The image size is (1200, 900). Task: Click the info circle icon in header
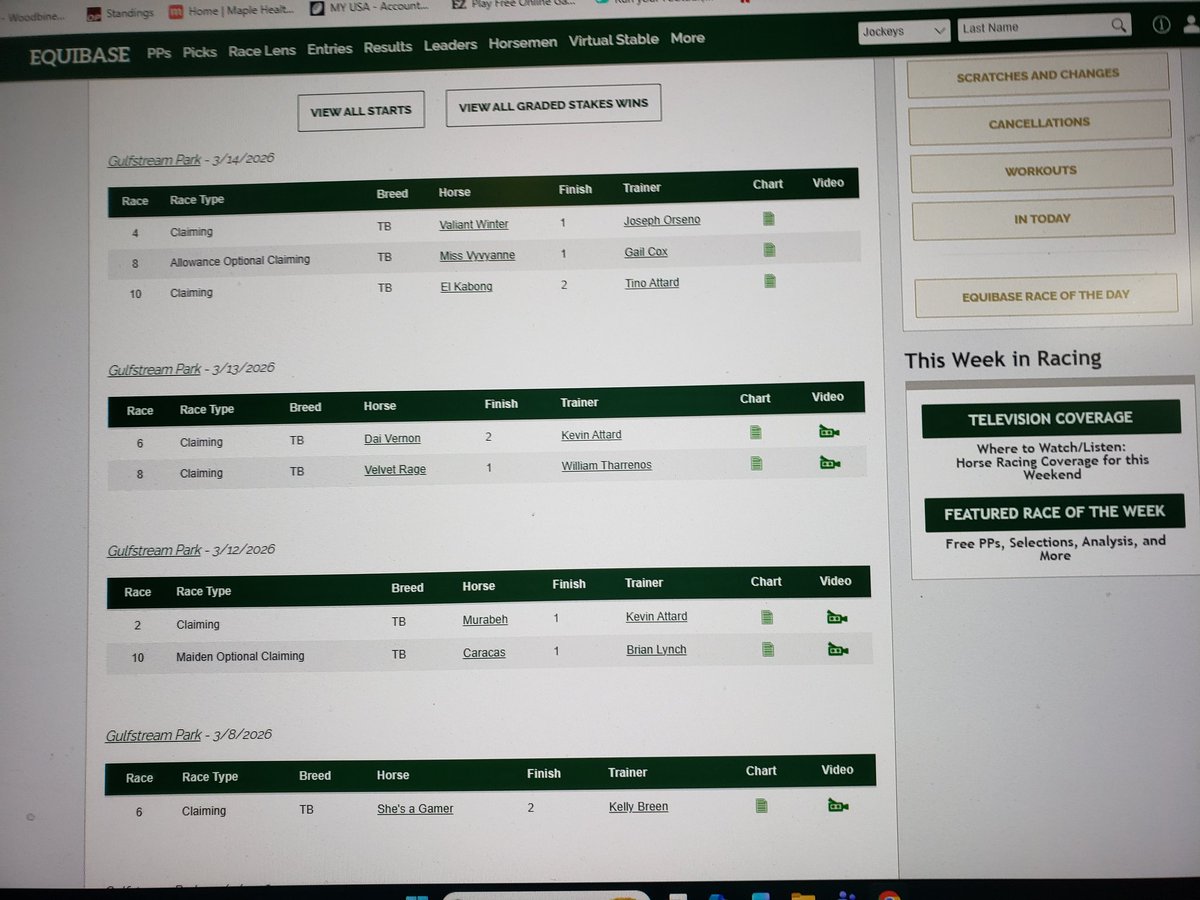click(x=1161, y=26)
